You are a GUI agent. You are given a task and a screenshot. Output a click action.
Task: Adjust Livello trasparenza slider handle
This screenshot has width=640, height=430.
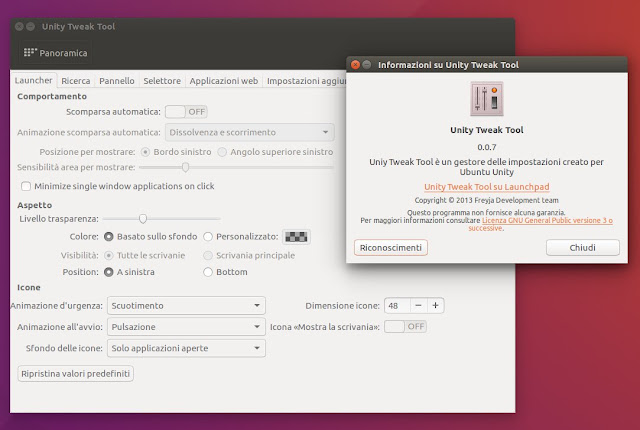point(142,219)
